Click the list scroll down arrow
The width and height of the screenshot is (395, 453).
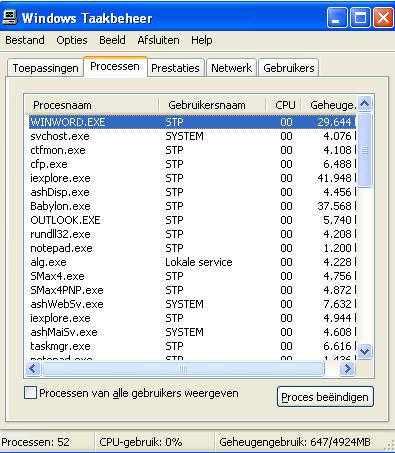point(364,351)
